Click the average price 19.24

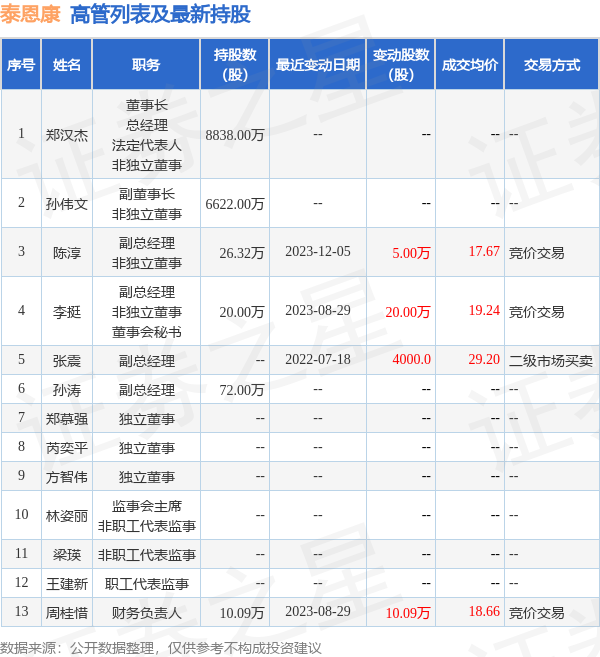[484, 310]
